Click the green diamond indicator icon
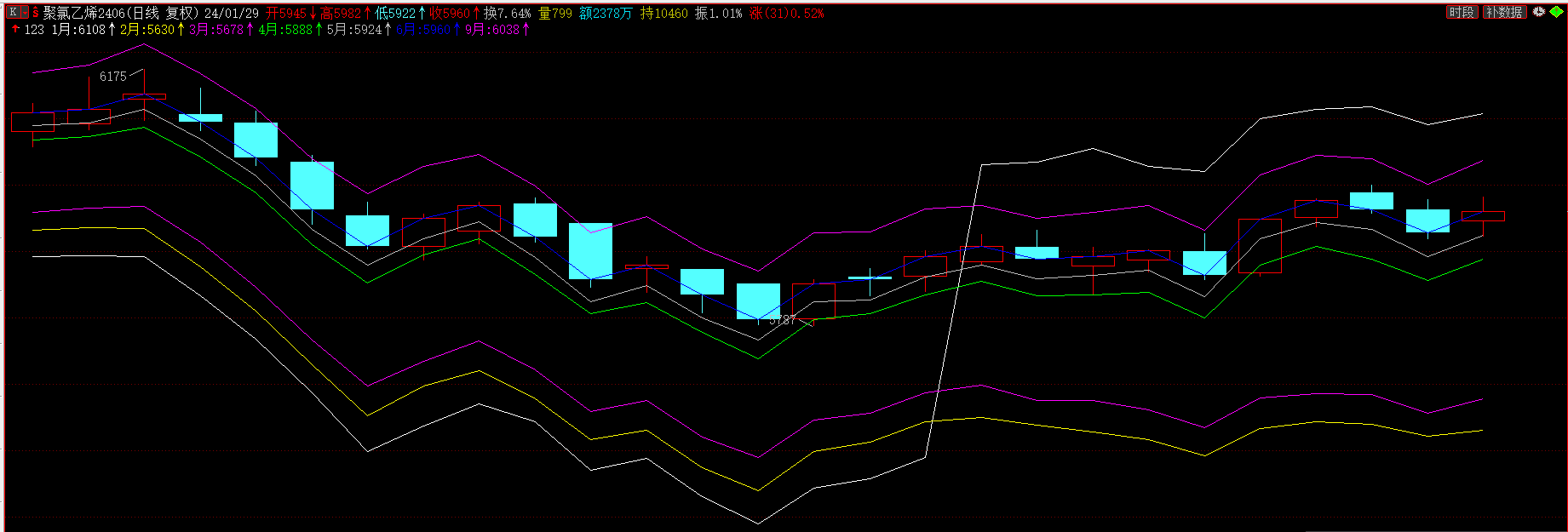Image resolution: width=1568 pixels, height=532 pixels. 1556,12
